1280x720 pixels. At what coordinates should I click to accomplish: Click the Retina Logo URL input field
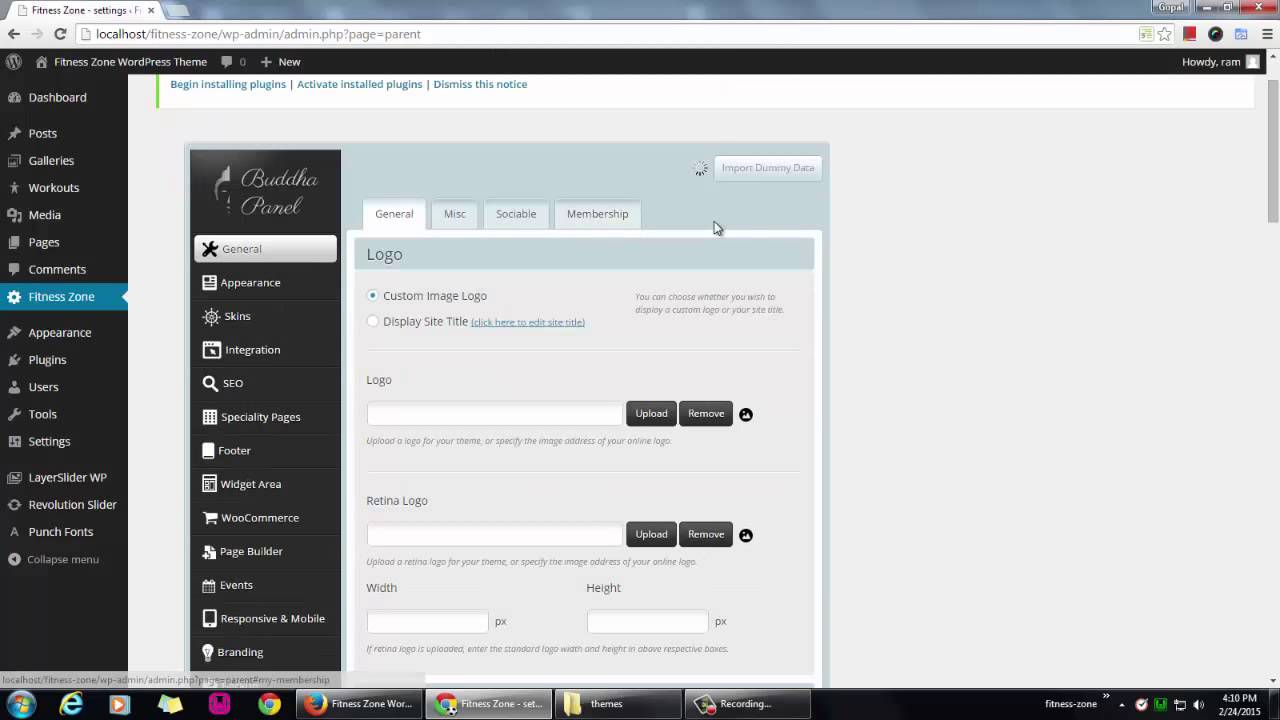click(x=495, y=535)
